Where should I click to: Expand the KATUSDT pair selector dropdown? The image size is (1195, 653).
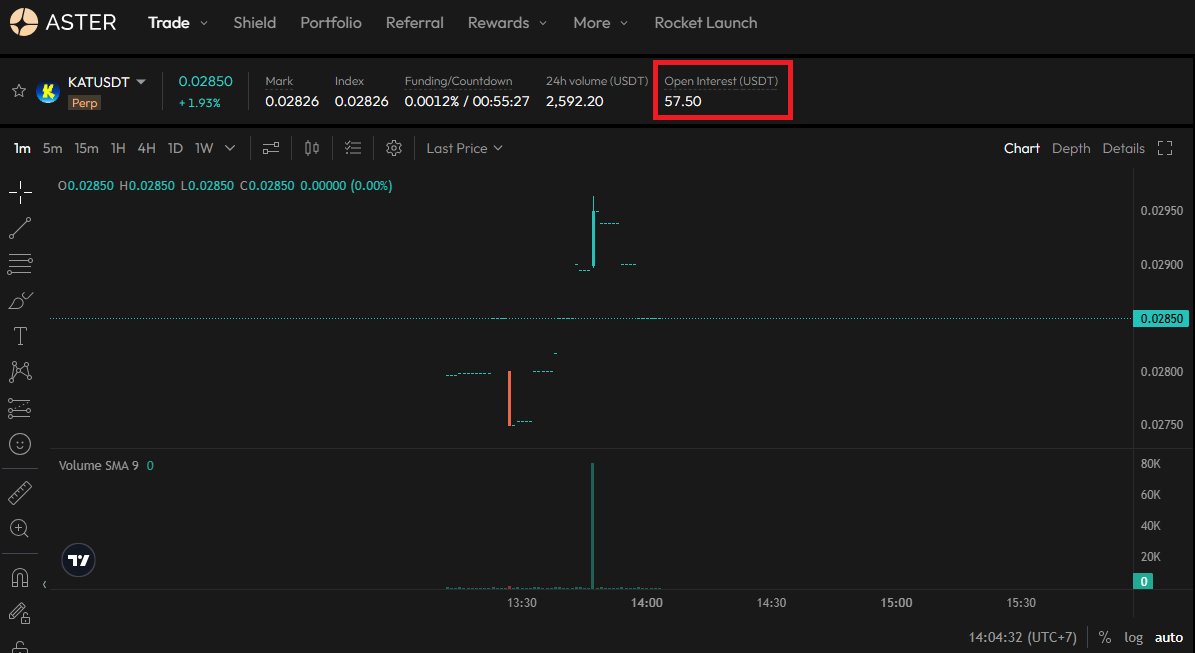[x=141, y=82]
